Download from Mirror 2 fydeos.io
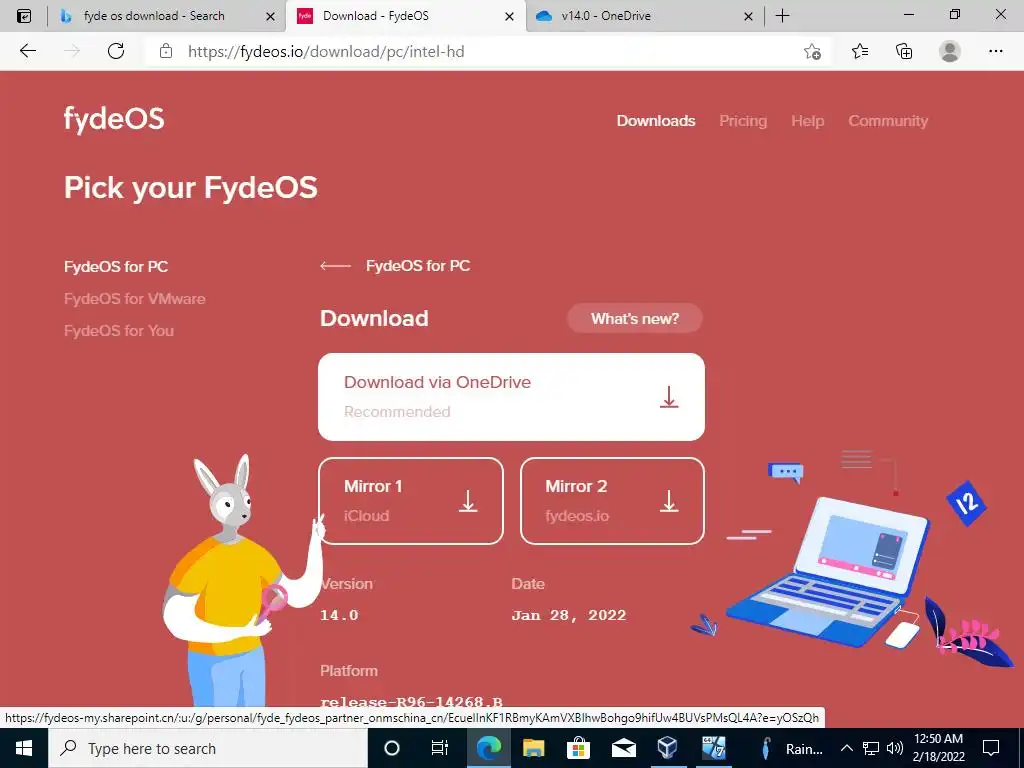This screenshot has width=1024, height=768. click(x=612, y=501)
